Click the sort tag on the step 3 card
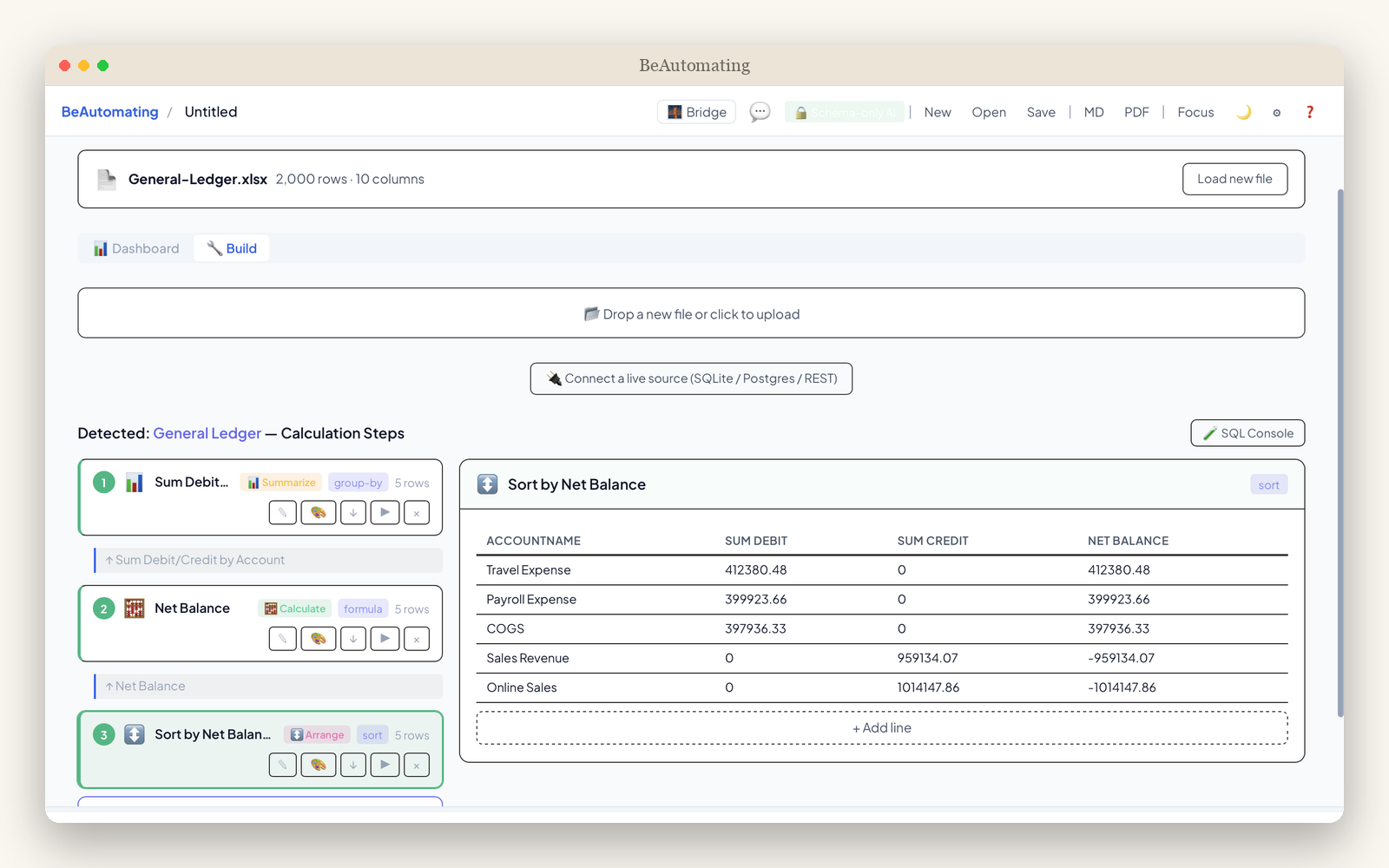The width and height of the screenshot is (1389, 868). click(372, 734)
